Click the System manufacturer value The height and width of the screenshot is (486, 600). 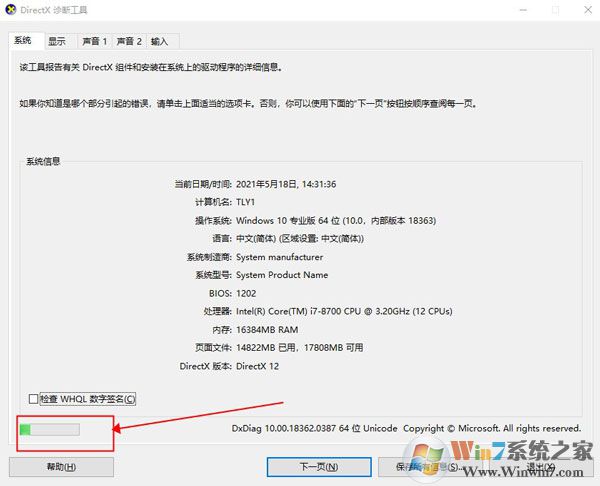point(279,257)
